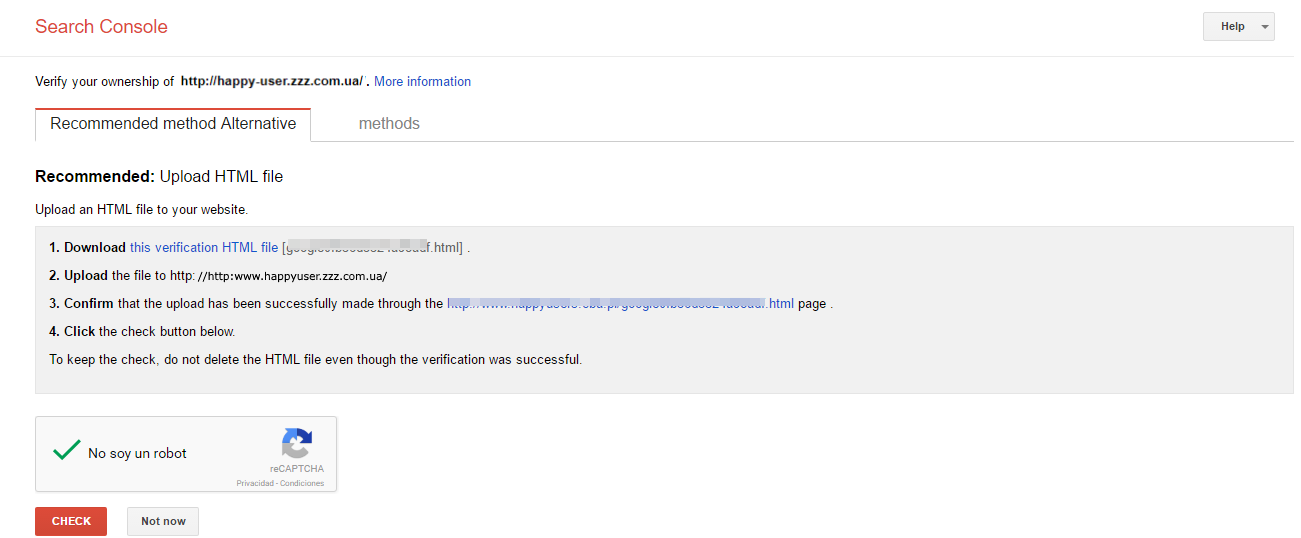The height and width of the screenshot is (538, 1301).
Task: Open the Alternative methods tab
Action: coord(389,124)
